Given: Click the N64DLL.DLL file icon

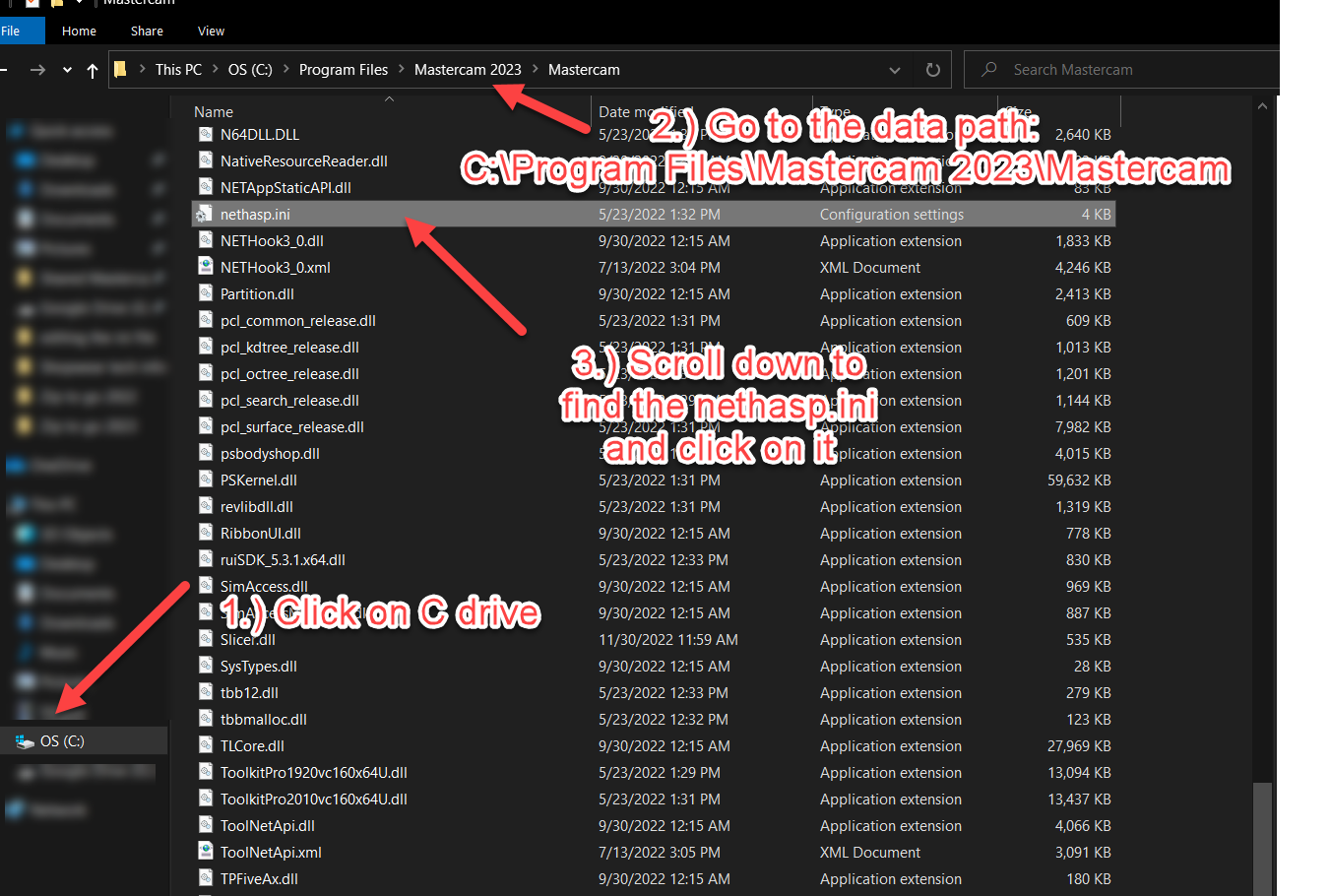Looking at the screenshot, I should click(205, 134).
